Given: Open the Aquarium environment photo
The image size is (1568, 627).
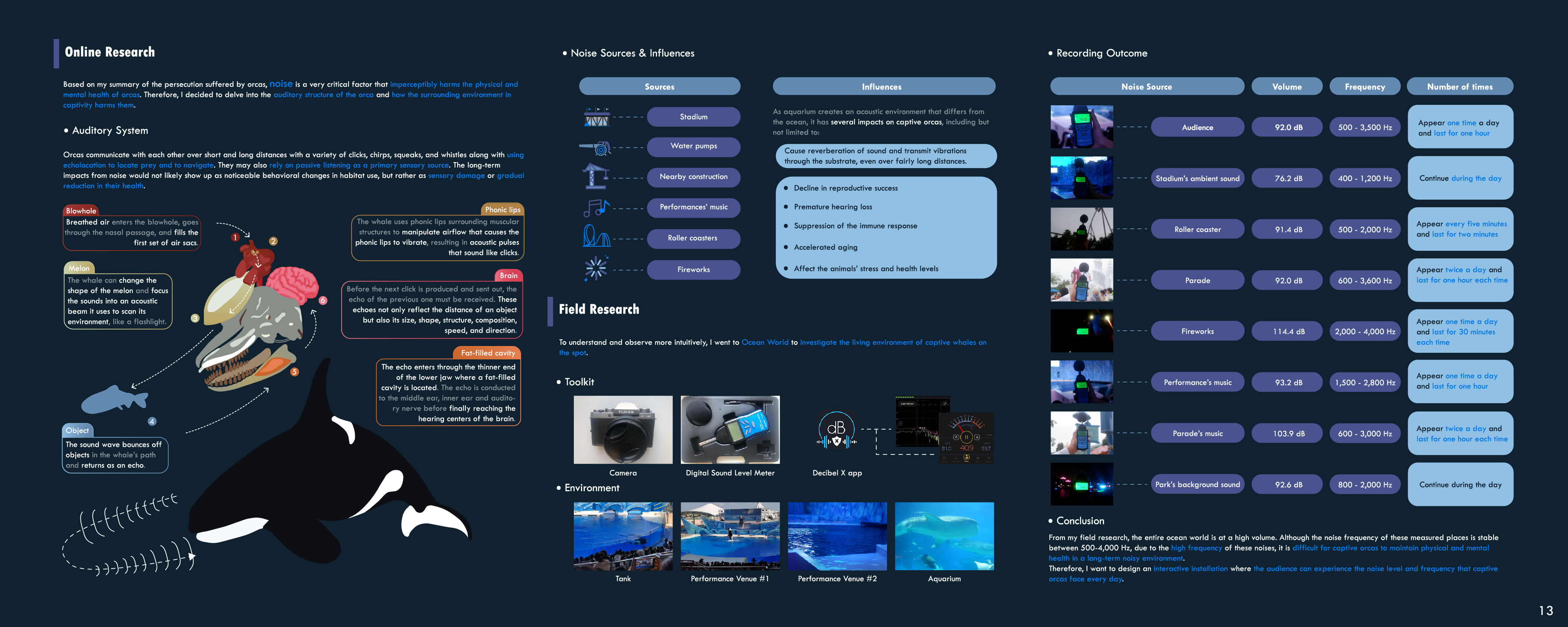Looking at the screenshot, I should (x=944, y=536).
